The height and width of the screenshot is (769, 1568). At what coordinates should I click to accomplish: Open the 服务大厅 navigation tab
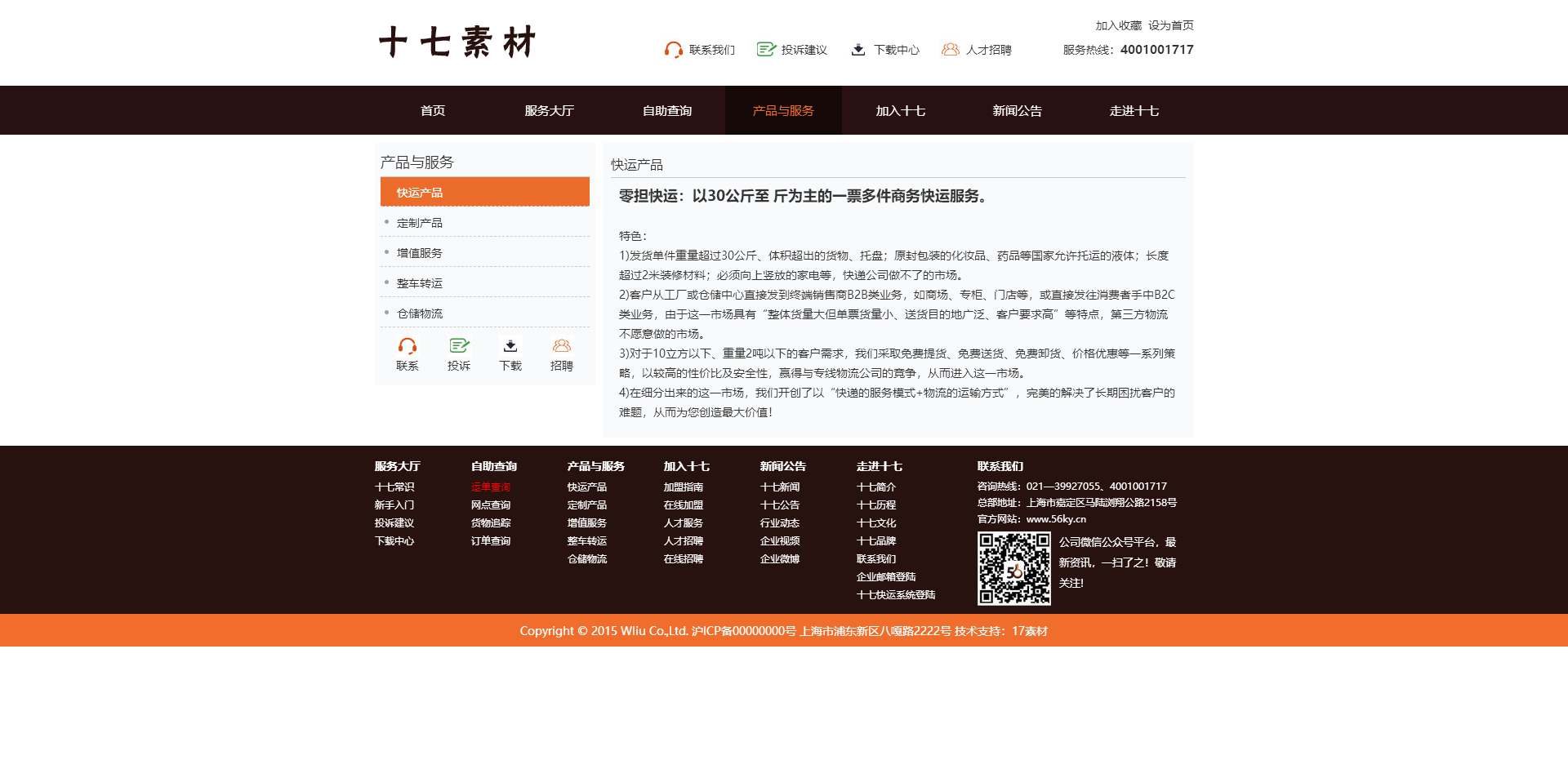pos(549,111)
